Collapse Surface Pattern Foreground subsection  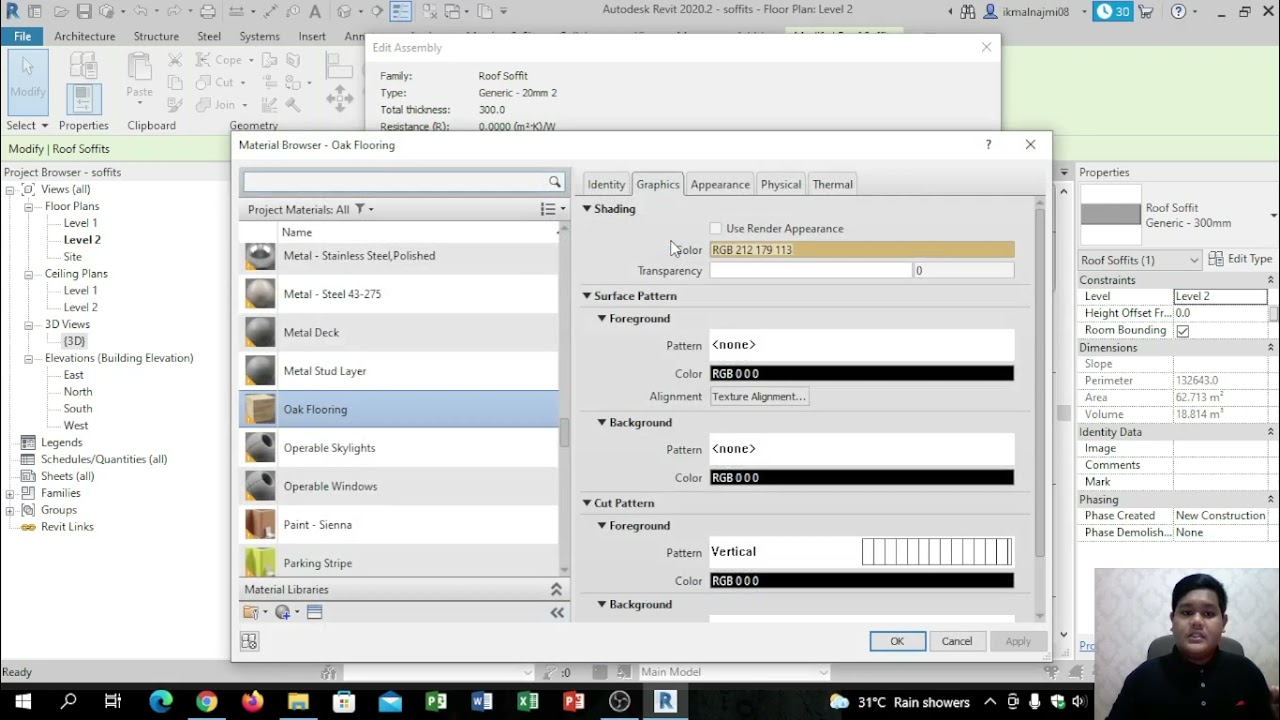(x=602, y=319)
